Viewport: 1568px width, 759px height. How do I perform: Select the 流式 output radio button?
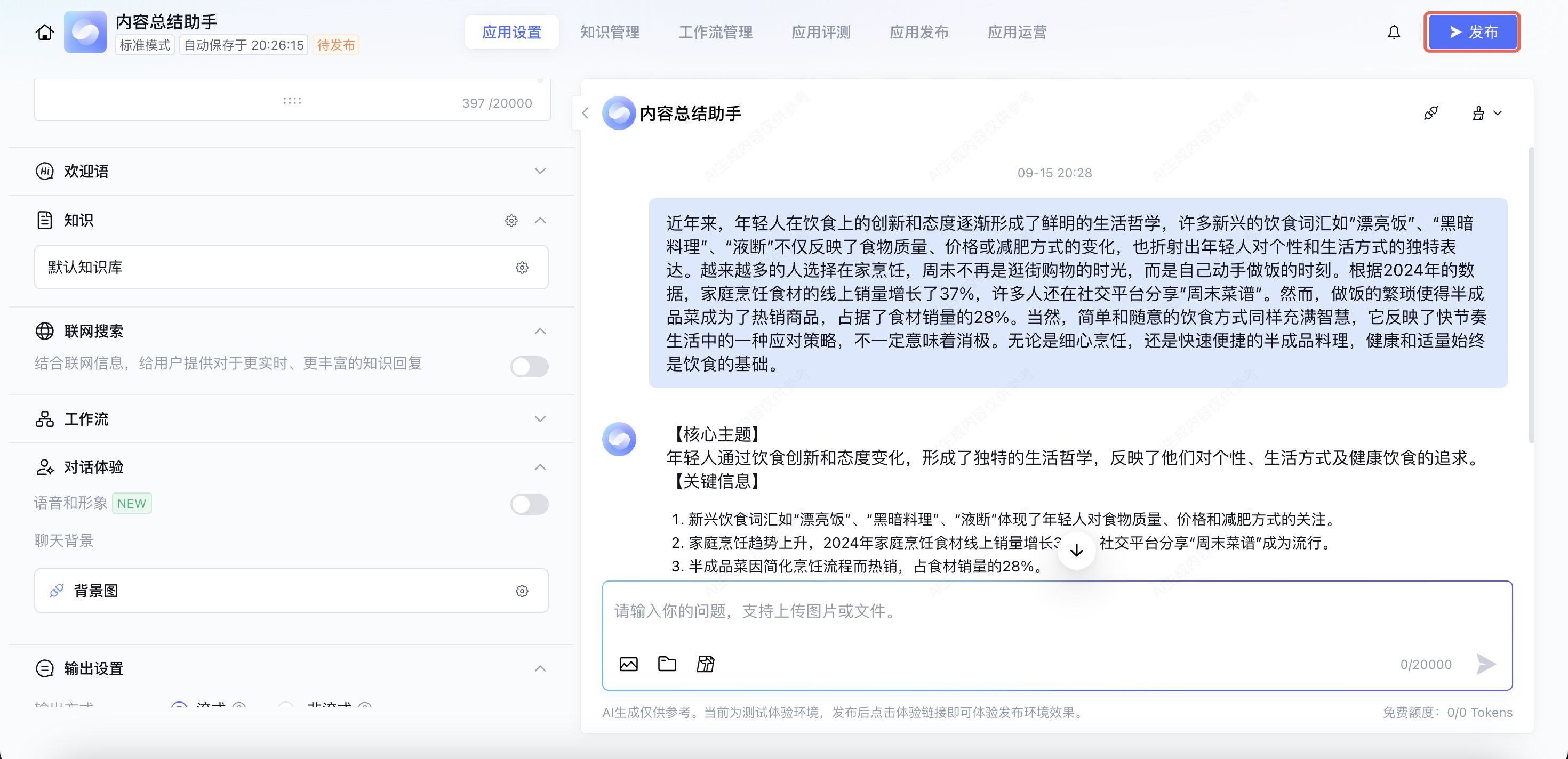(x=179, y=706)
